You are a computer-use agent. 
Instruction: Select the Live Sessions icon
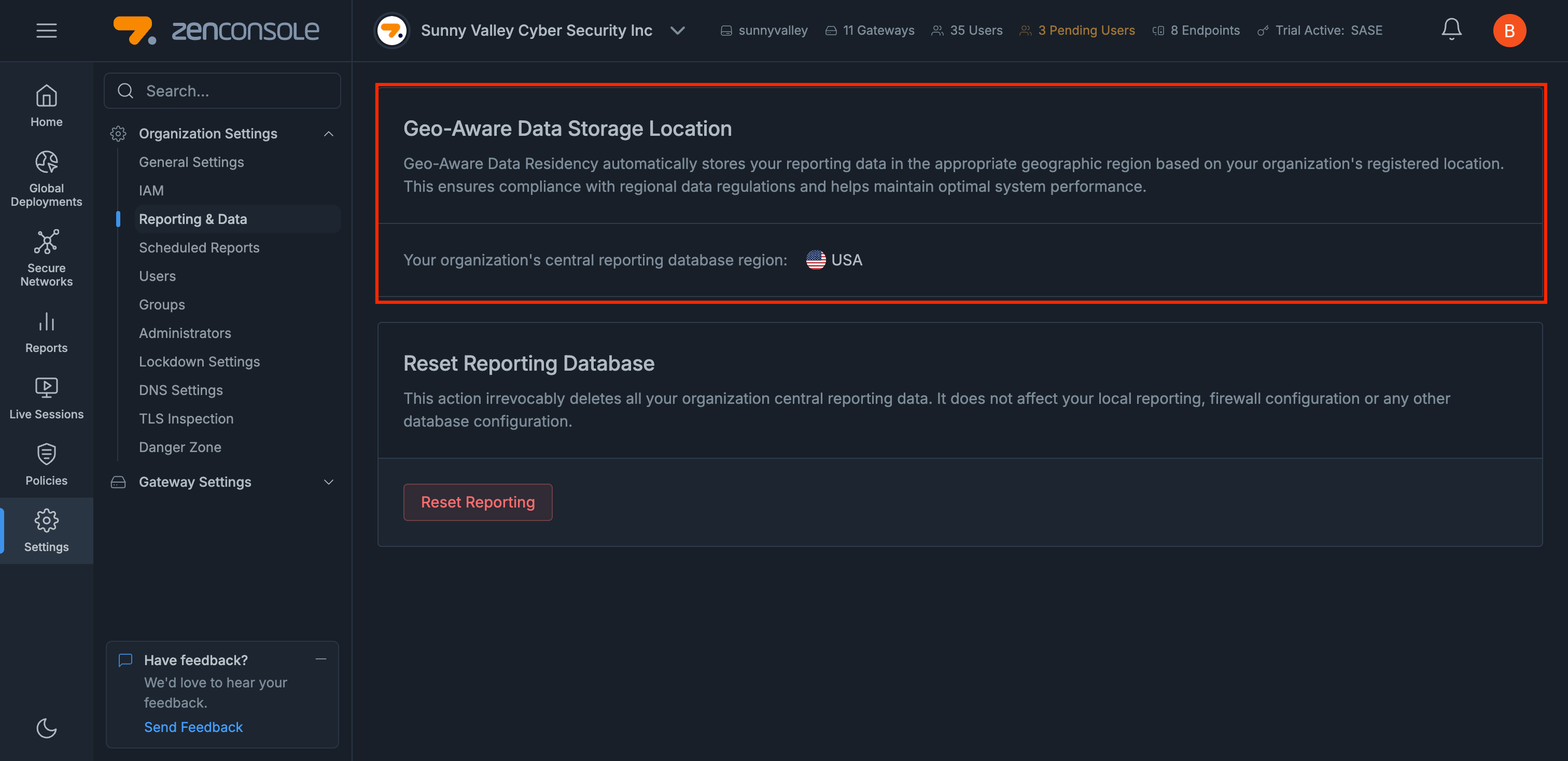pyautogui.click(x=46, y=387)
